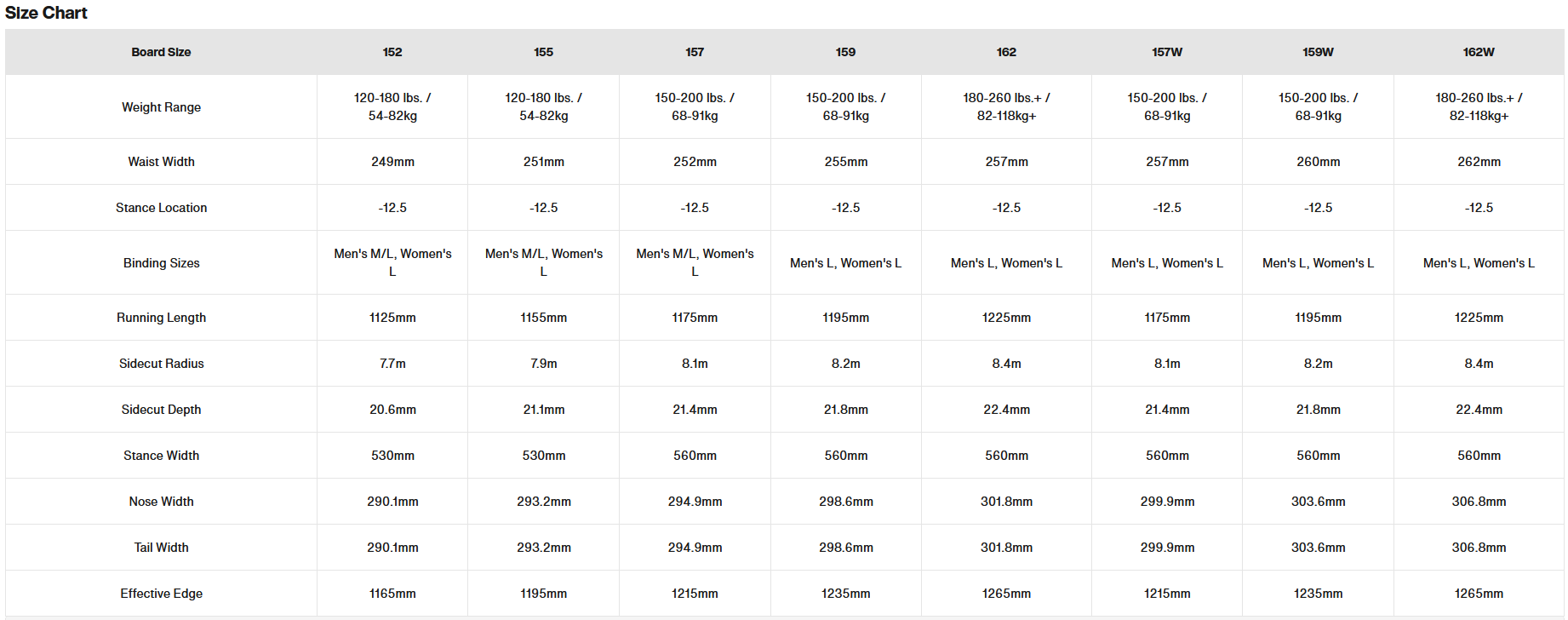
Task: Click the 249mm waist width cell
Action: (x=392, y=162)
